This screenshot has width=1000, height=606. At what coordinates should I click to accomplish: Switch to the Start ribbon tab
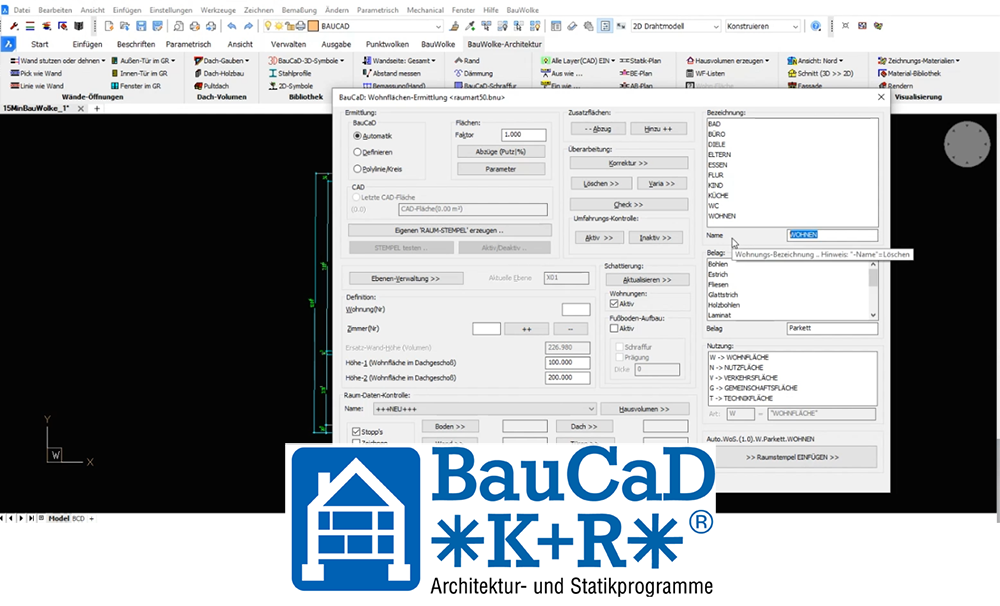[40, 44]
